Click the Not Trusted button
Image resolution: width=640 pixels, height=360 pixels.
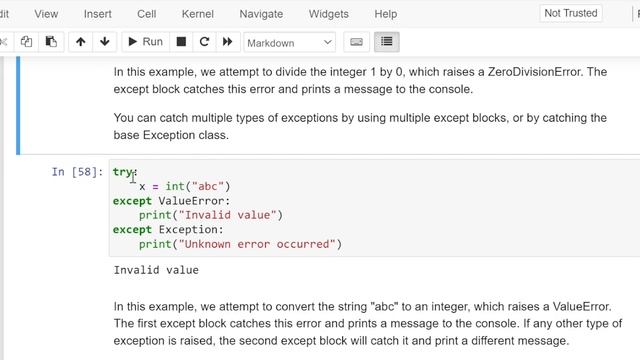(x=571, y=13)
